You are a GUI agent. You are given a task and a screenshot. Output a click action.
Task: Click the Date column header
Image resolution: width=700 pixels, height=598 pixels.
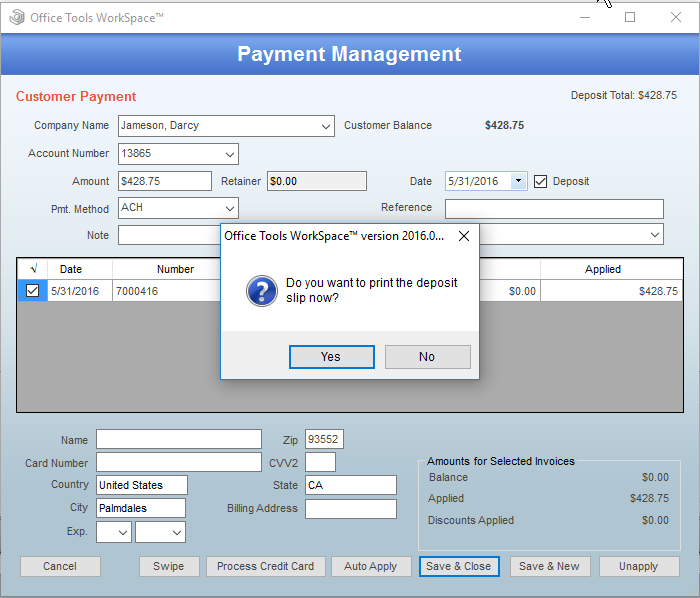tap(80, 269)
